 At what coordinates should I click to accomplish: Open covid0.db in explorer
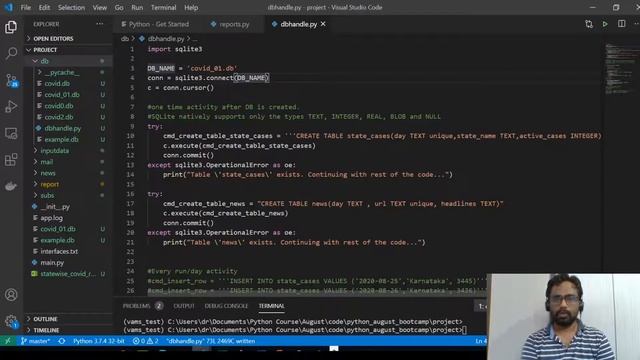(x=59, y=106)
